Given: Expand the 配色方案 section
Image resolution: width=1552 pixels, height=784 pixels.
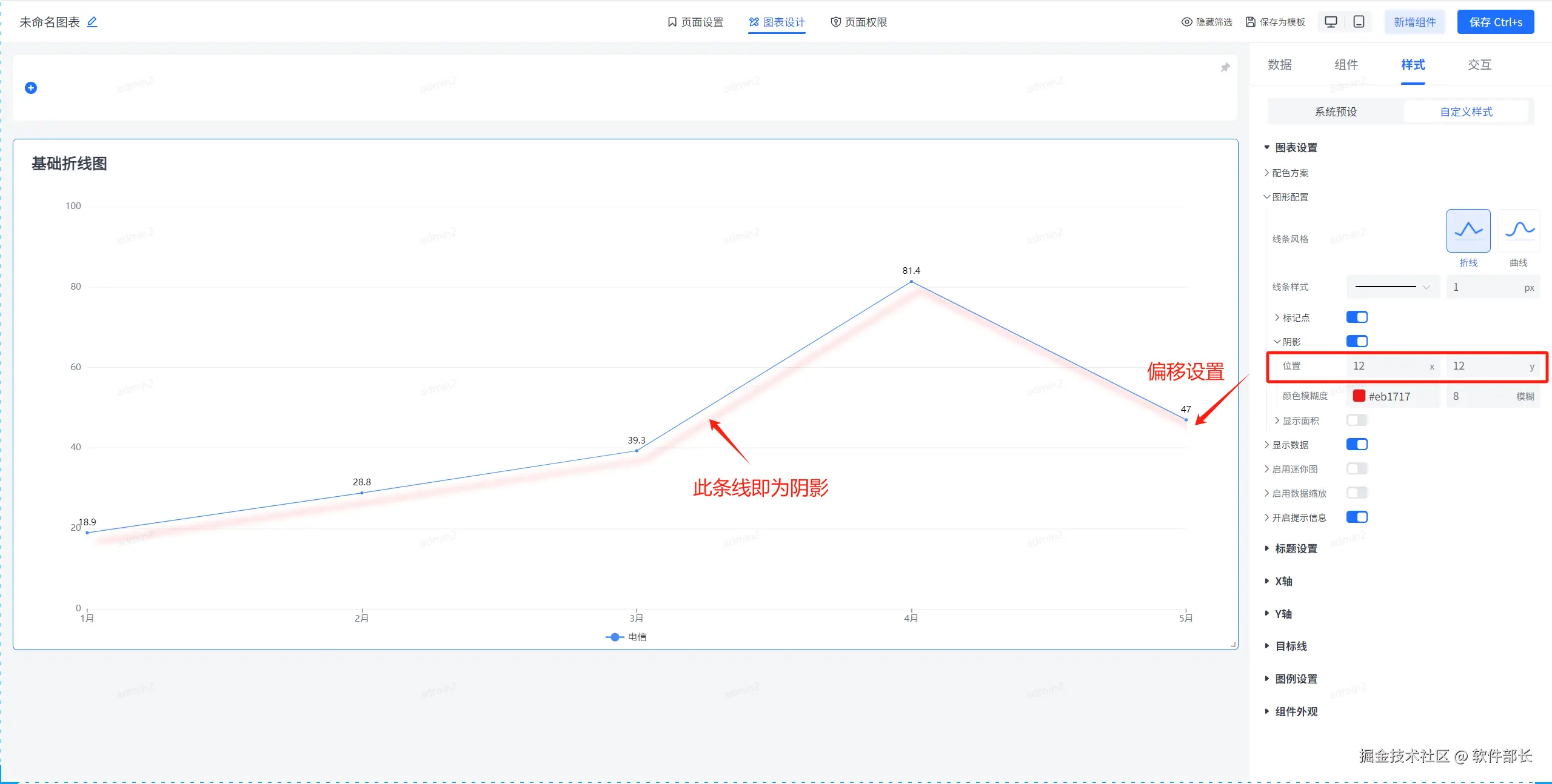Looking at the screenshot, I should pos(1289,173).
